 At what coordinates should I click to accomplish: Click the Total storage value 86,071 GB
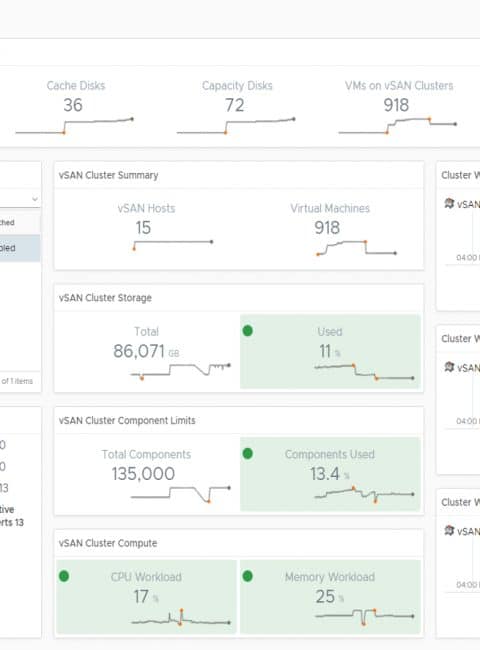click(146, 351)
